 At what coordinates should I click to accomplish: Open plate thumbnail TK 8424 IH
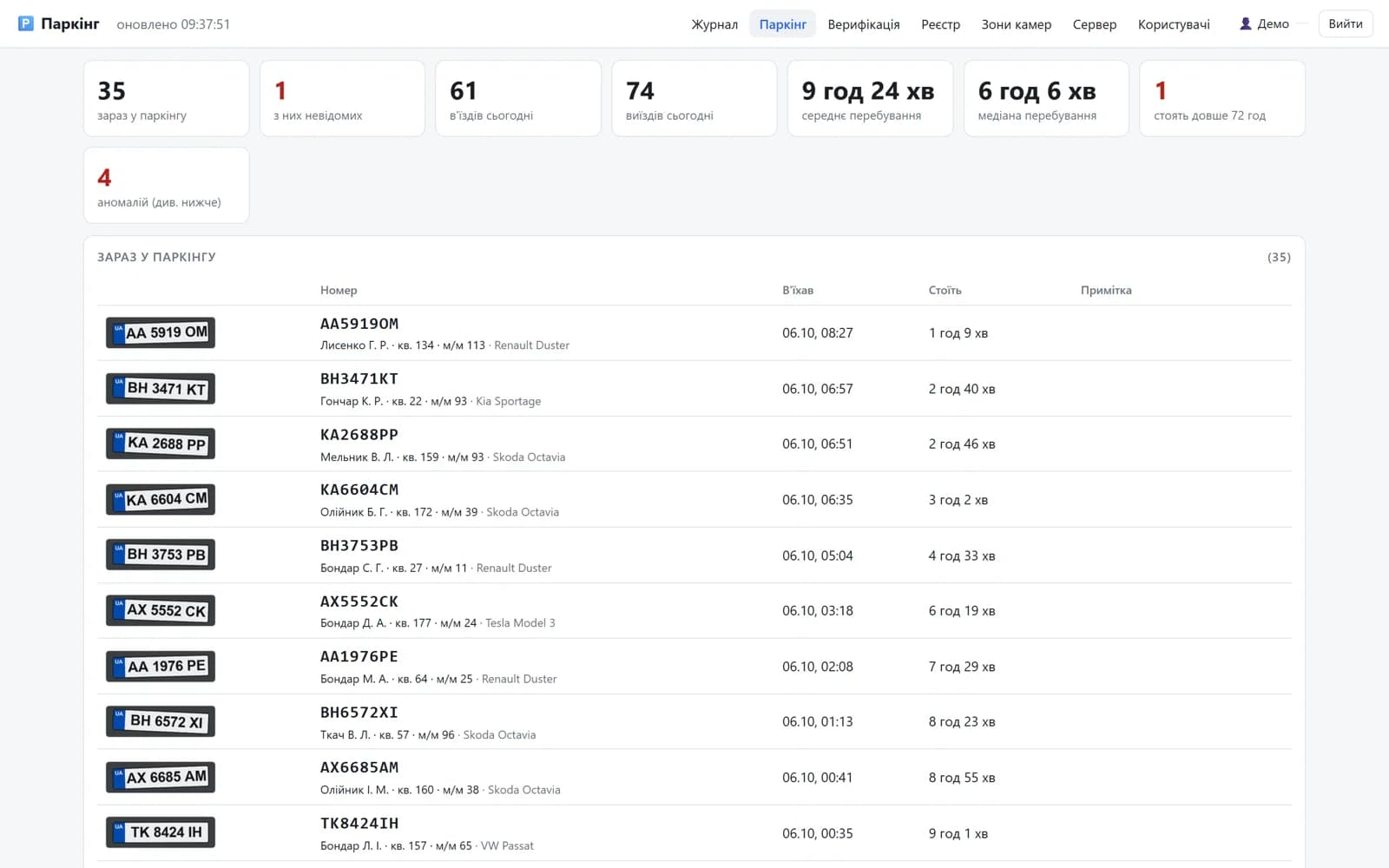tap(161, 832)
